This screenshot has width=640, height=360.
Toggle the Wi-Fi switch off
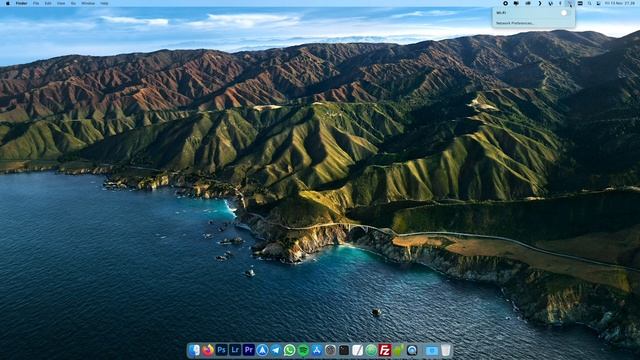click(563, 13)
